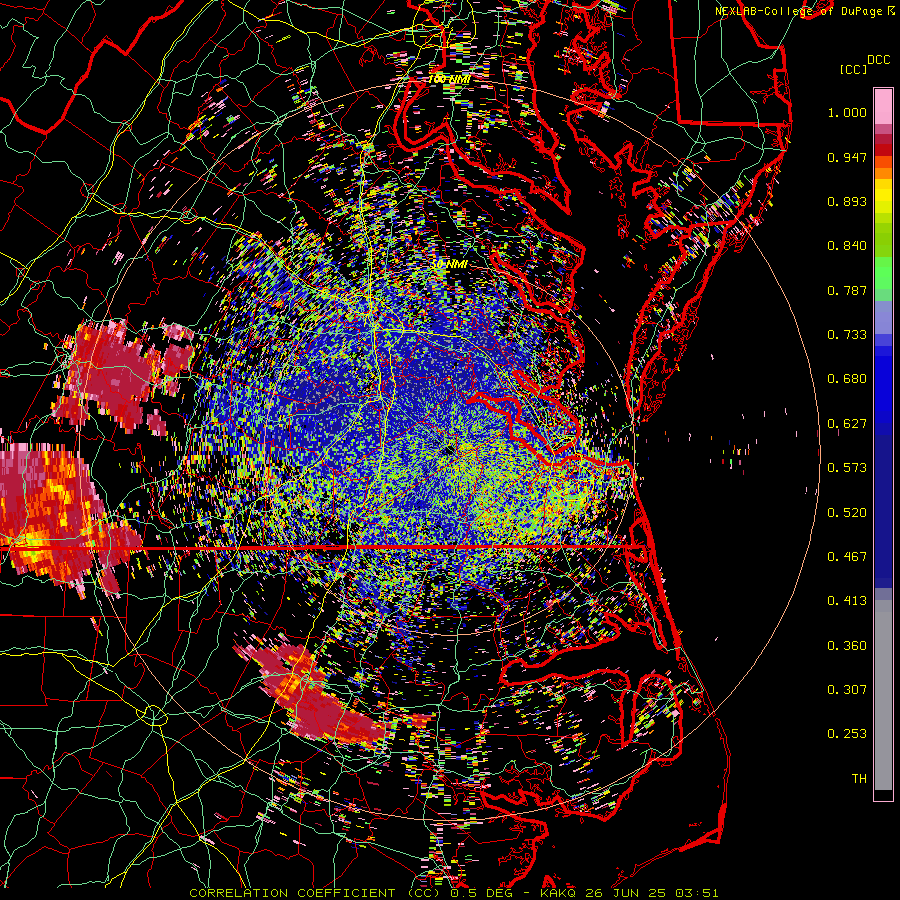Click the 0.520 legend value
Viewport: 900px width, 900px height.
point(847,513)
